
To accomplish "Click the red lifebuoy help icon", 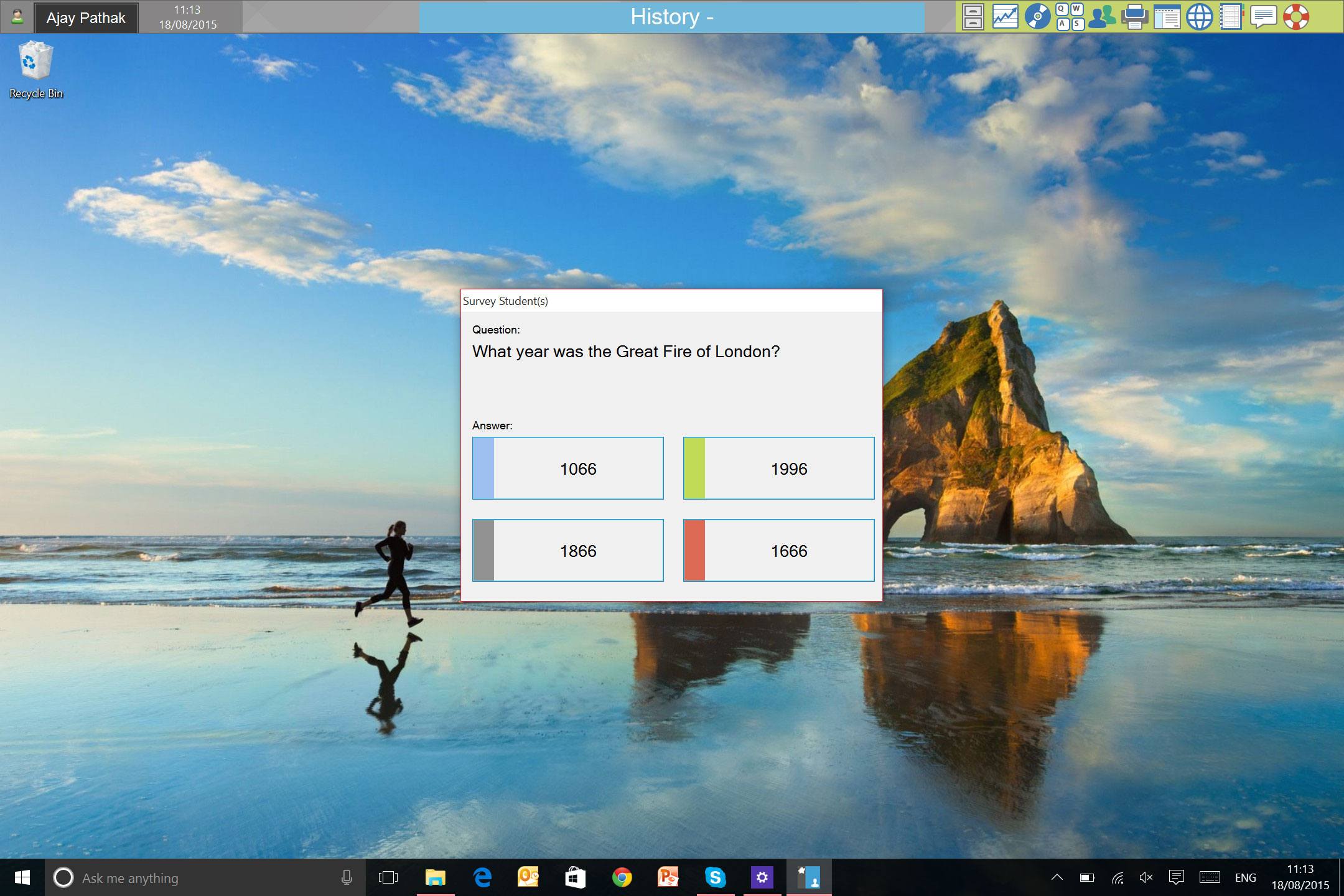I will point(1296,17).
